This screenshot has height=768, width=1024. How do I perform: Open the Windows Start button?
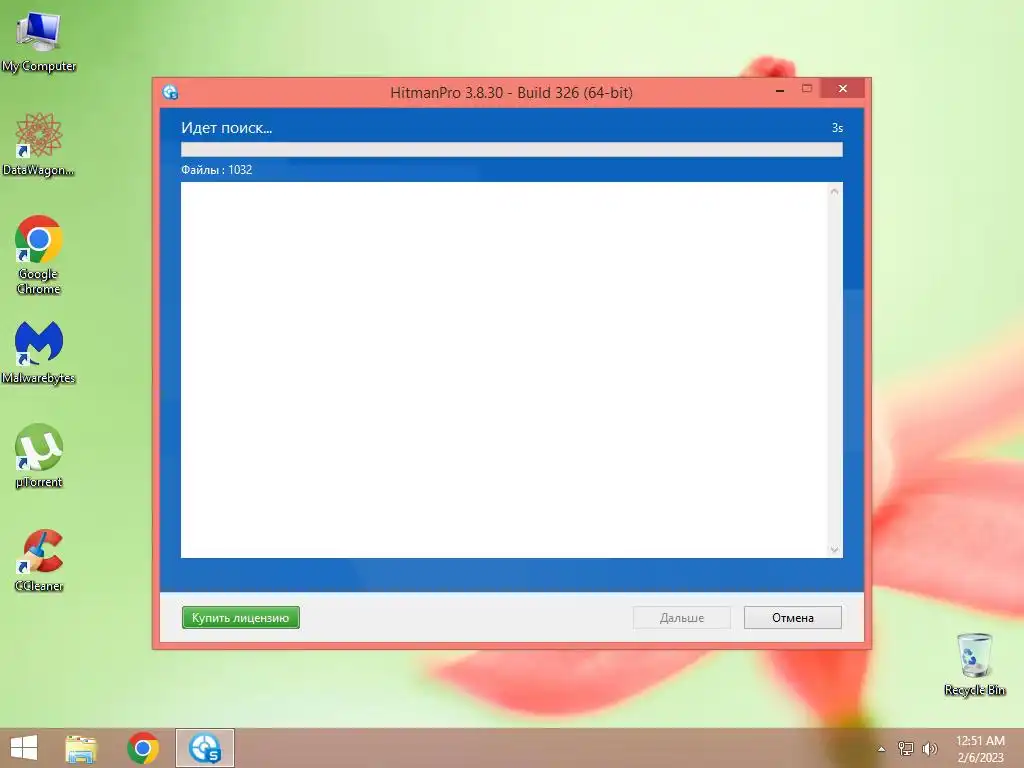pyautogui.click(x=24, y=748)
